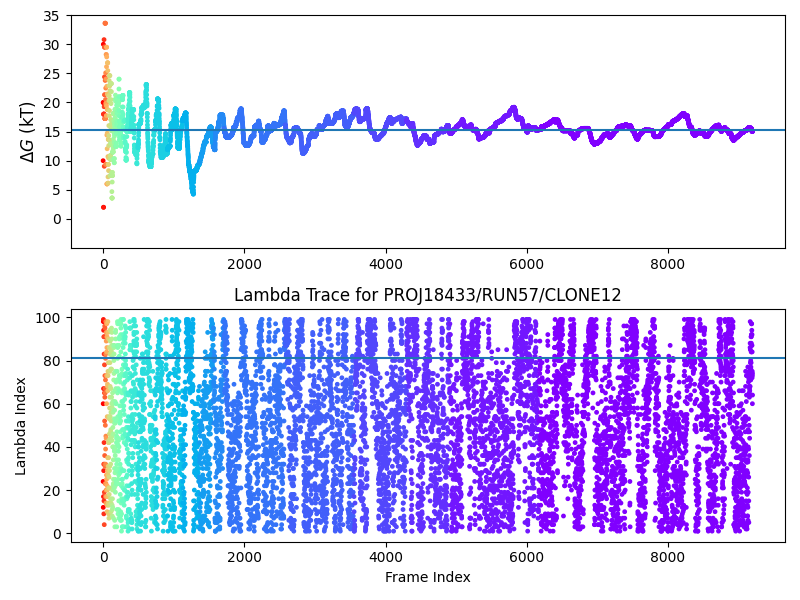Viewport: 800px width, 600px height.
Task: Click y-axis tick 35 on ΔG plot
Action: click(x=51, y=16)
